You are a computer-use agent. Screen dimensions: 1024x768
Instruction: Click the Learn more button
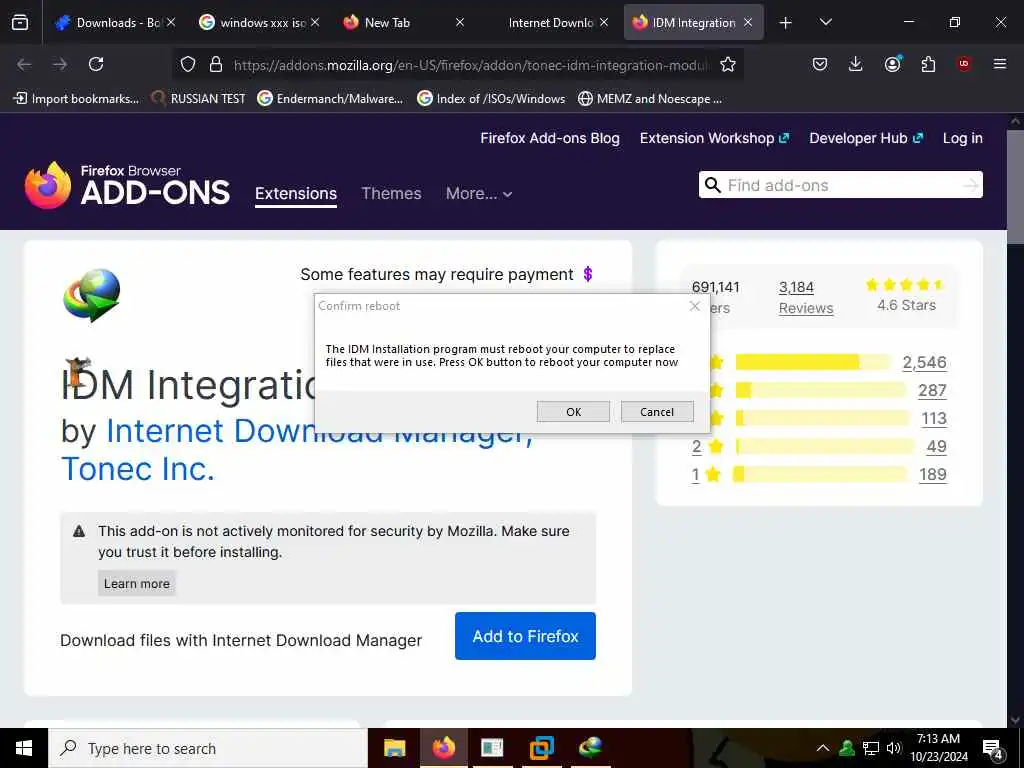point(136,583)
